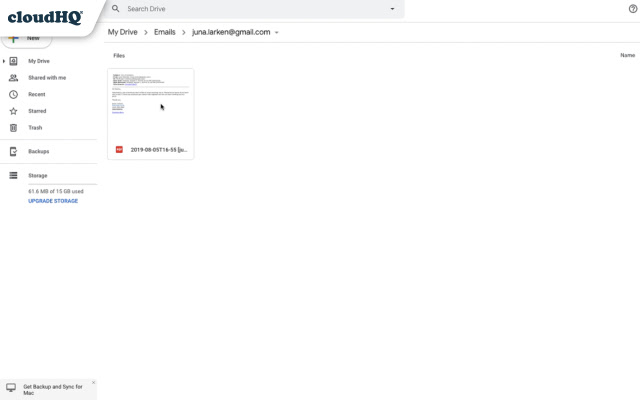Open the Trash section
Image resolution: width=640 pixels, height=400 pixels.
[35, 128]
